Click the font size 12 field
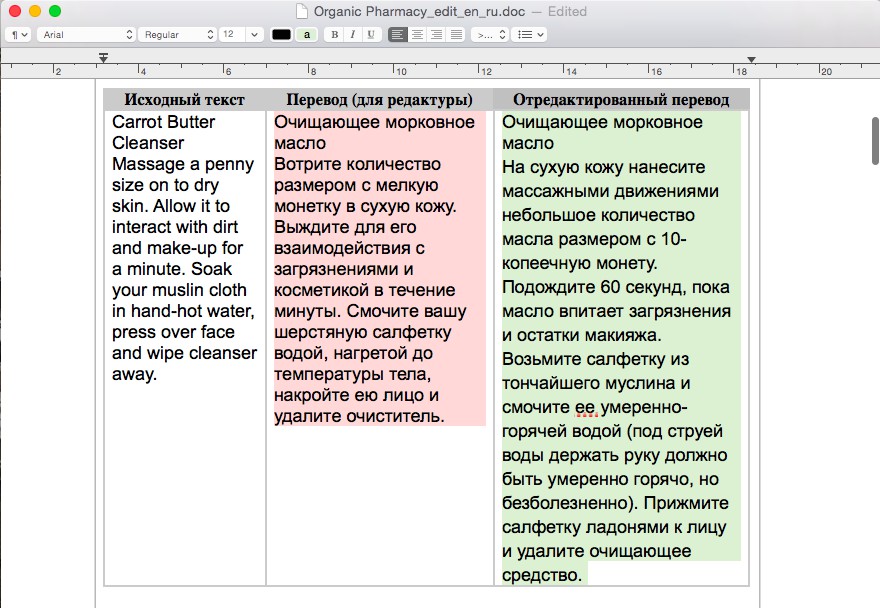This screenshot has height=608, width=880. click(x=232, y=34)
